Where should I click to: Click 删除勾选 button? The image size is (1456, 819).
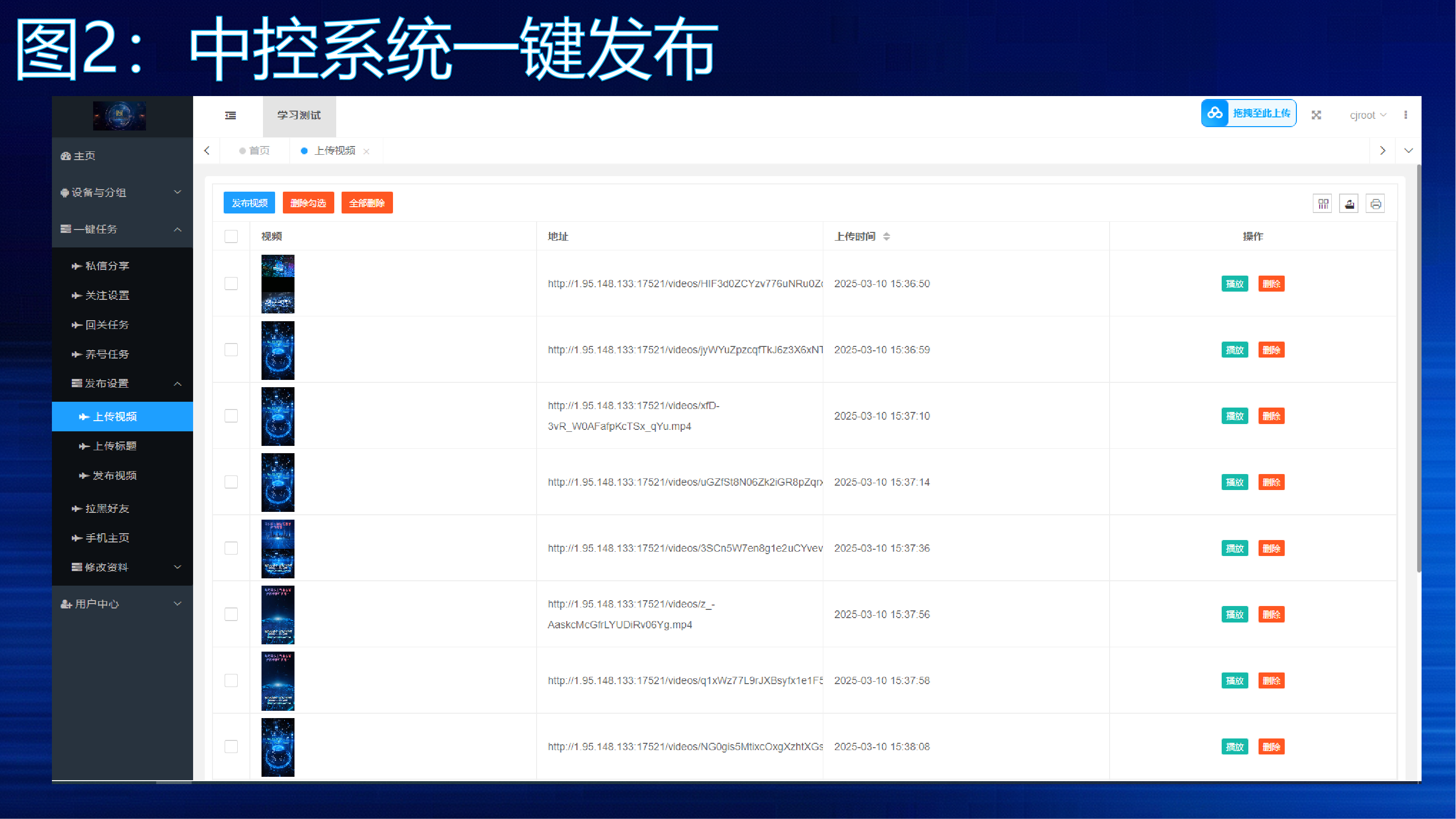[308, 203]
